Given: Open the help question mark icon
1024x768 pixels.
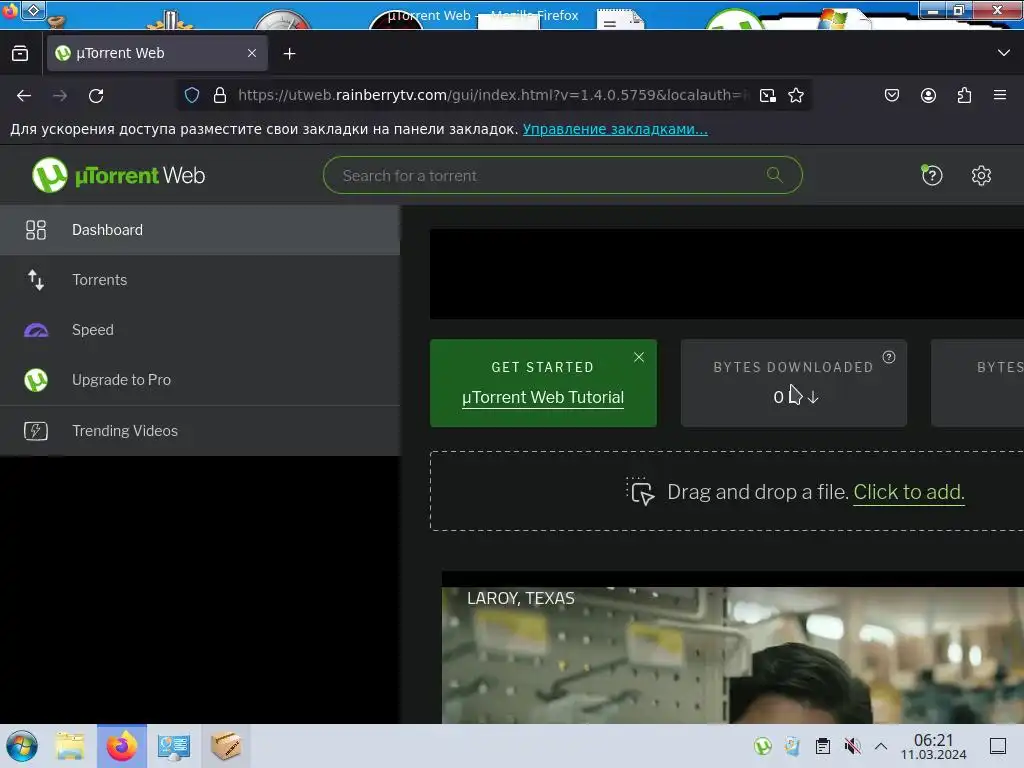Looking at the screenshot, I should (932, 175).
